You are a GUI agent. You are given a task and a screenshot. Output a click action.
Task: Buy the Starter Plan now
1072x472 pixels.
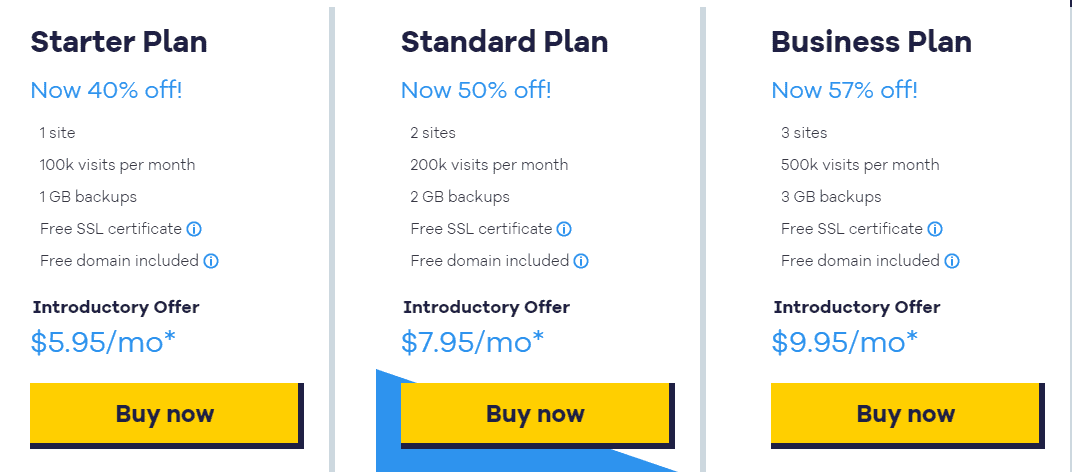point(164,413)
